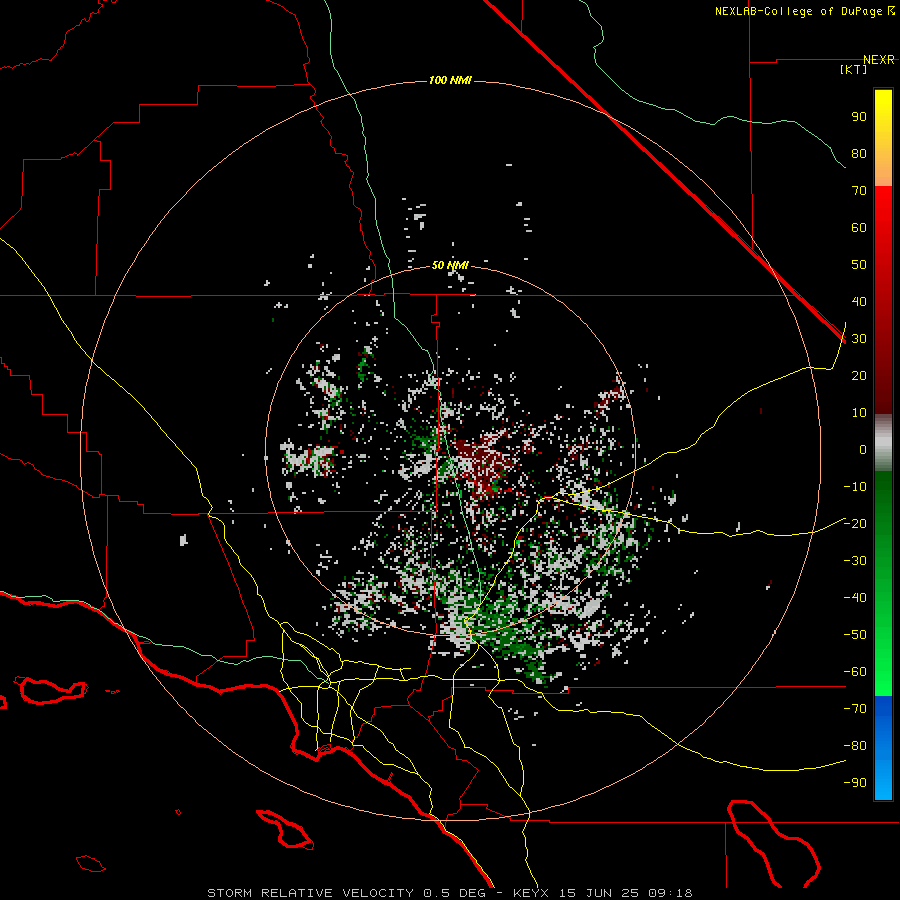Click the -10 value on the velocity scale

[x=855, y=487]
